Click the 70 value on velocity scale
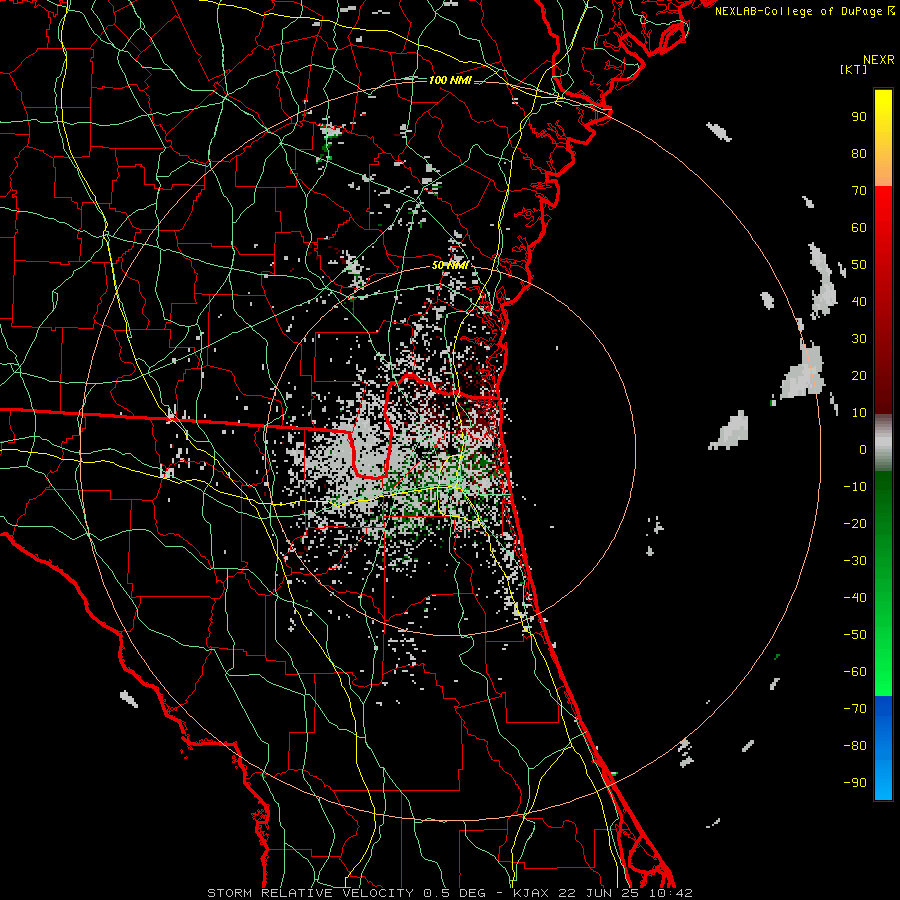This screenshot has height=900, width=900. coord(859,191)
